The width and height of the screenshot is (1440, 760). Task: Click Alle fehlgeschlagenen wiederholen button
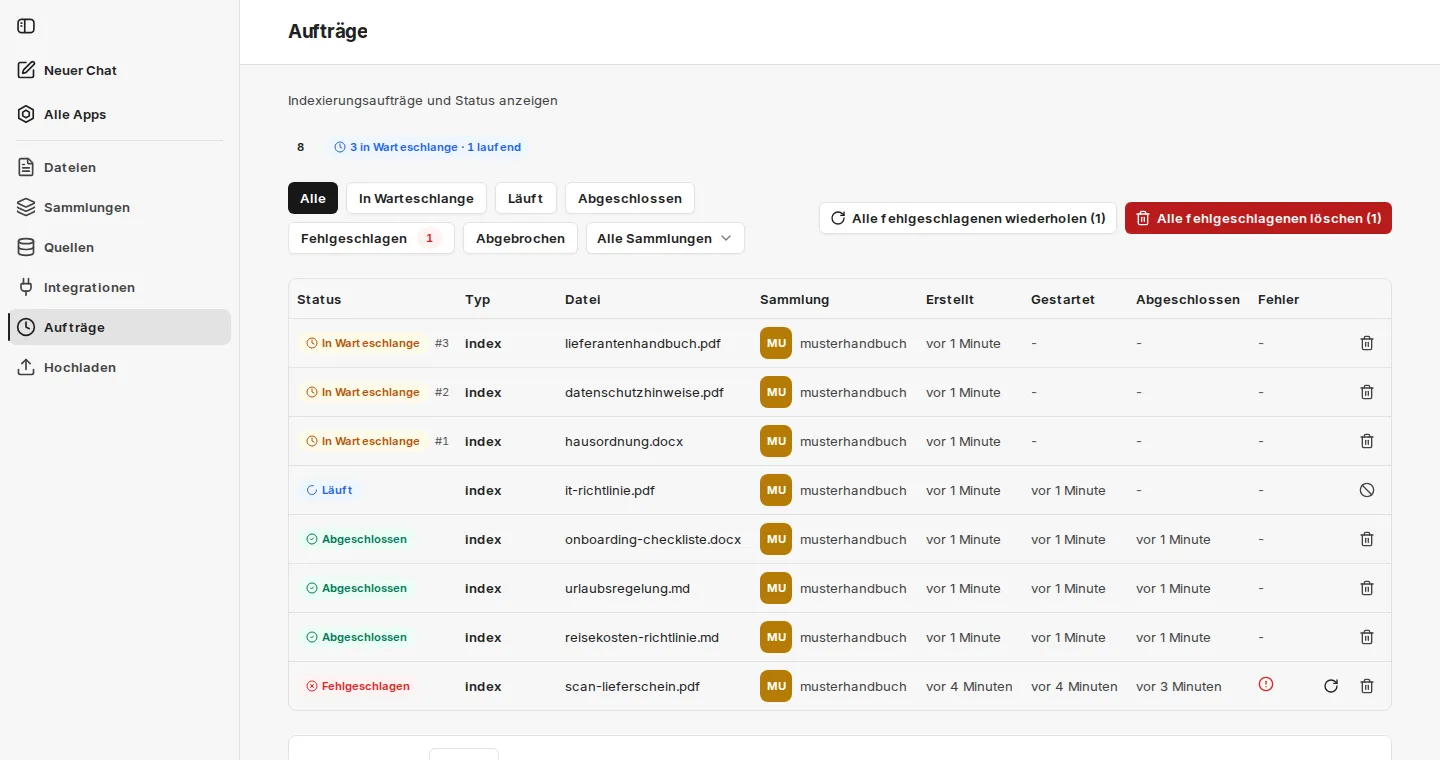968,218
